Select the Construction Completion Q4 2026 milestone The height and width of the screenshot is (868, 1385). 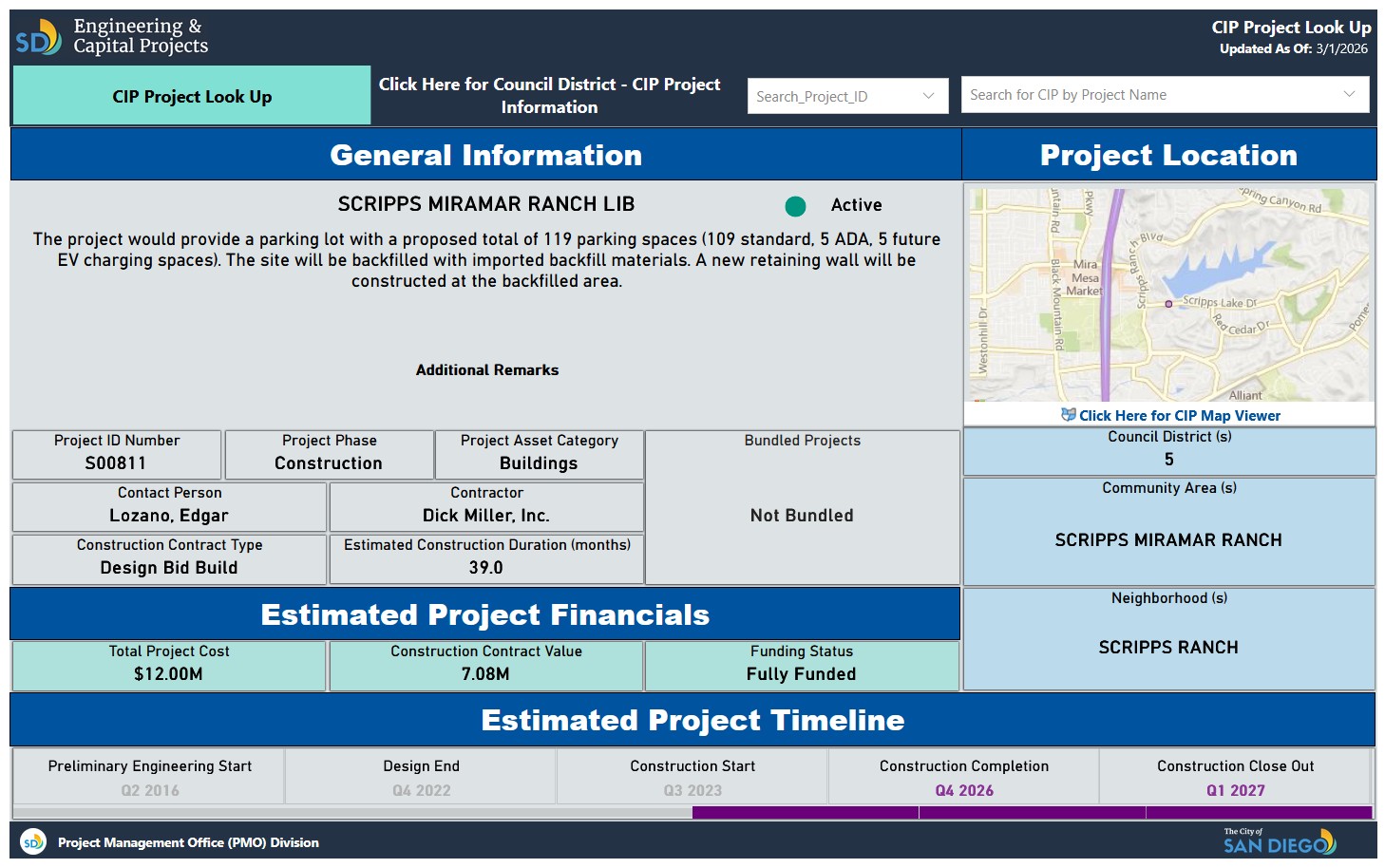tap(963, 778)
